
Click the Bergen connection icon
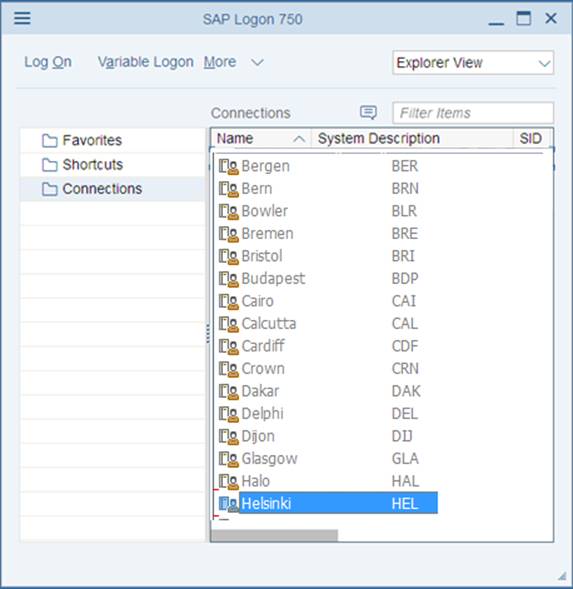tap(228, 166)
